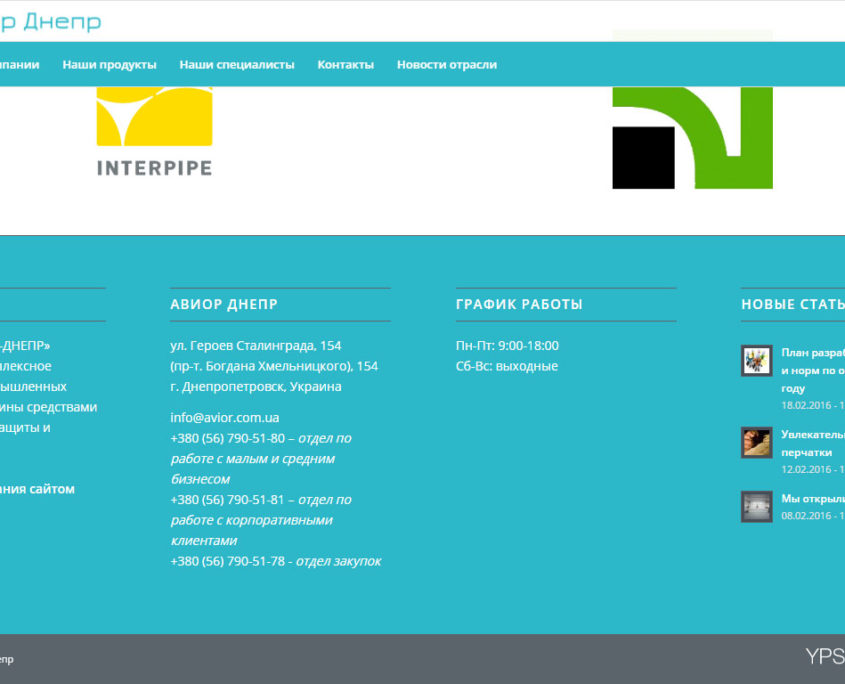Image resolution: width=845 pixels, height=684 pixels.
Task: Click the address line ул. Героев Сталинграда, 154
Action: (256, 346)
